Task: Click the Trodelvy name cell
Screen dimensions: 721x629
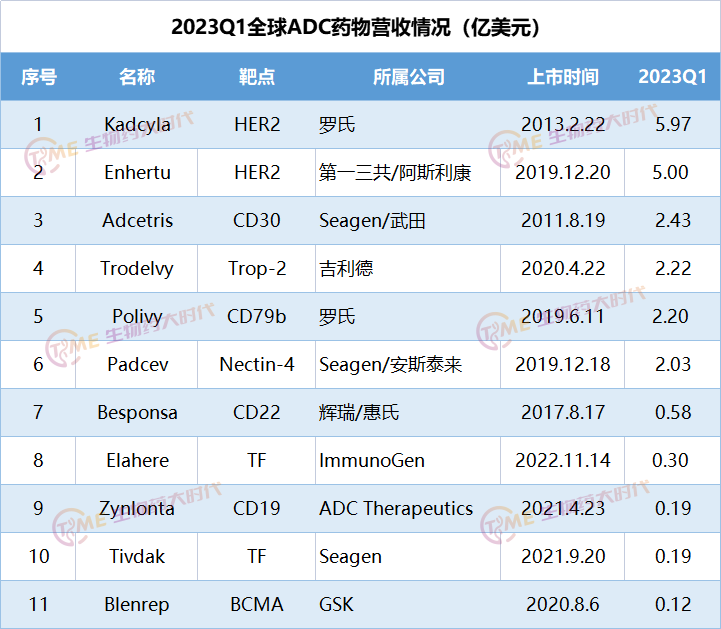Action: pyautogui.click(x=137, y=269)
